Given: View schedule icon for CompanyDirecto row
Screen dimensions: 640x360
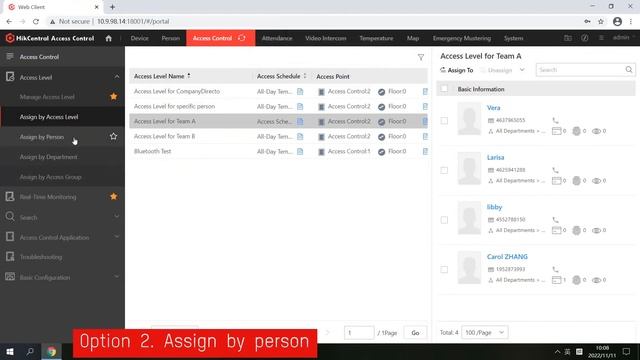Looking at the screenshot, I should click(300, 91).
